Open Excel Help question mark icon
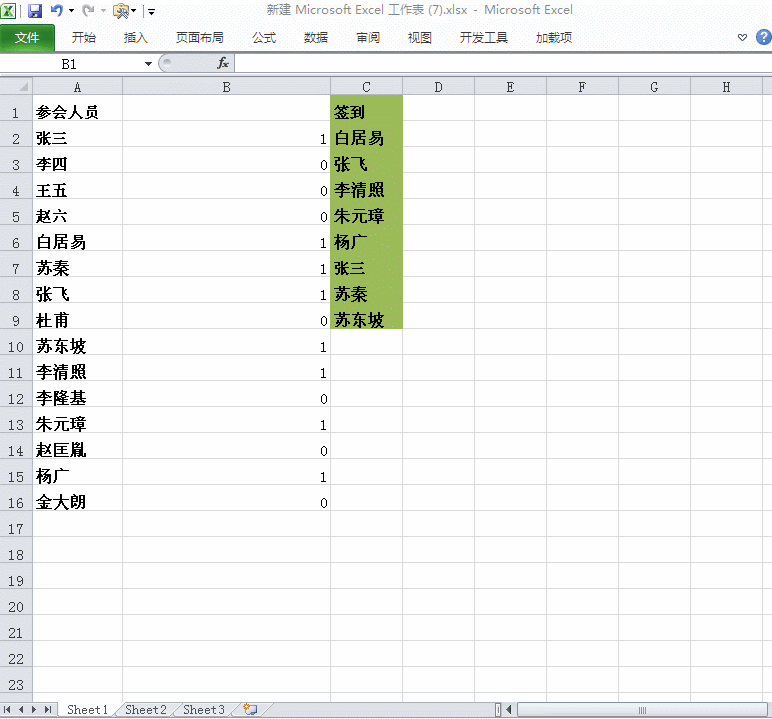Image resolution: width=772 pixels, height=719 pixels. (x=764, y=37)
